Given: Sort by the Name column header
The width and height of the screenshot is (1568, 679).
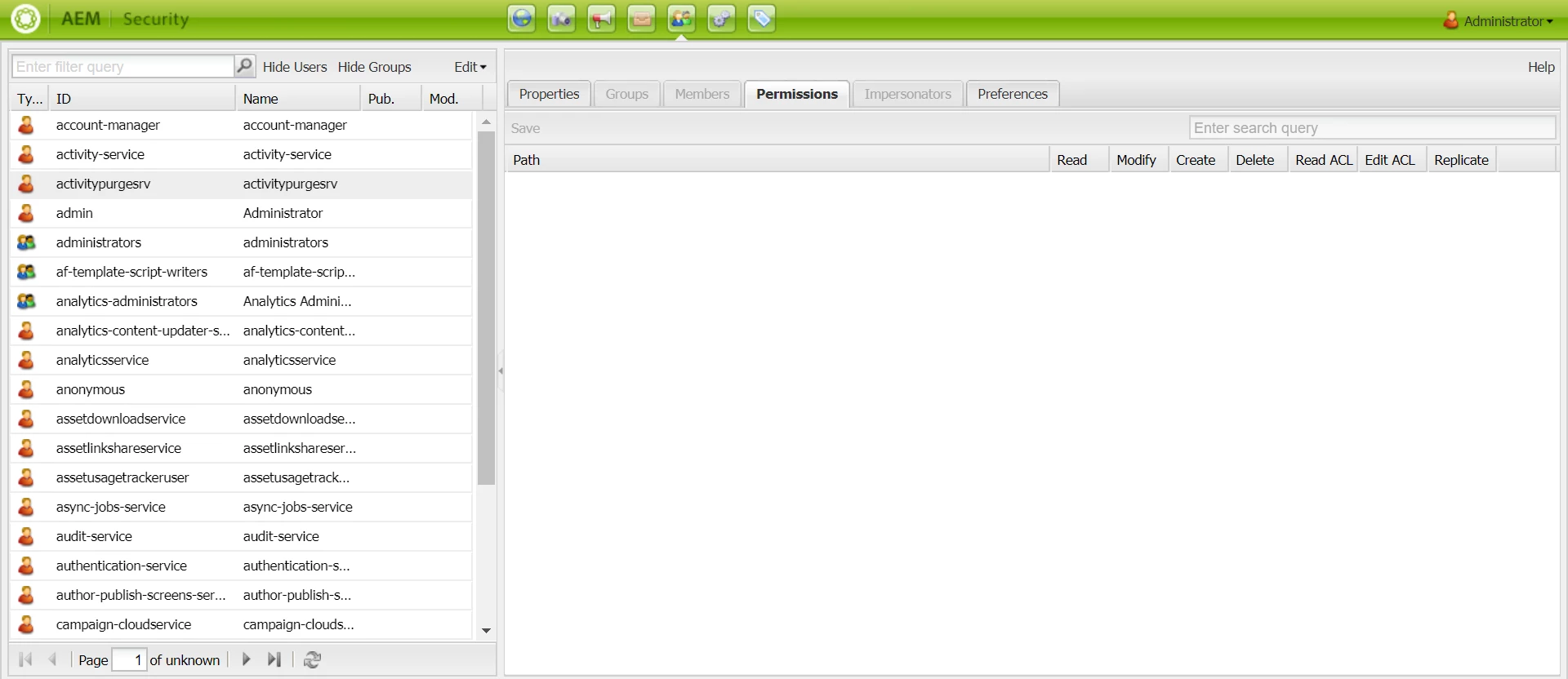Looking at the screenshot, I should tap(298, 99).
